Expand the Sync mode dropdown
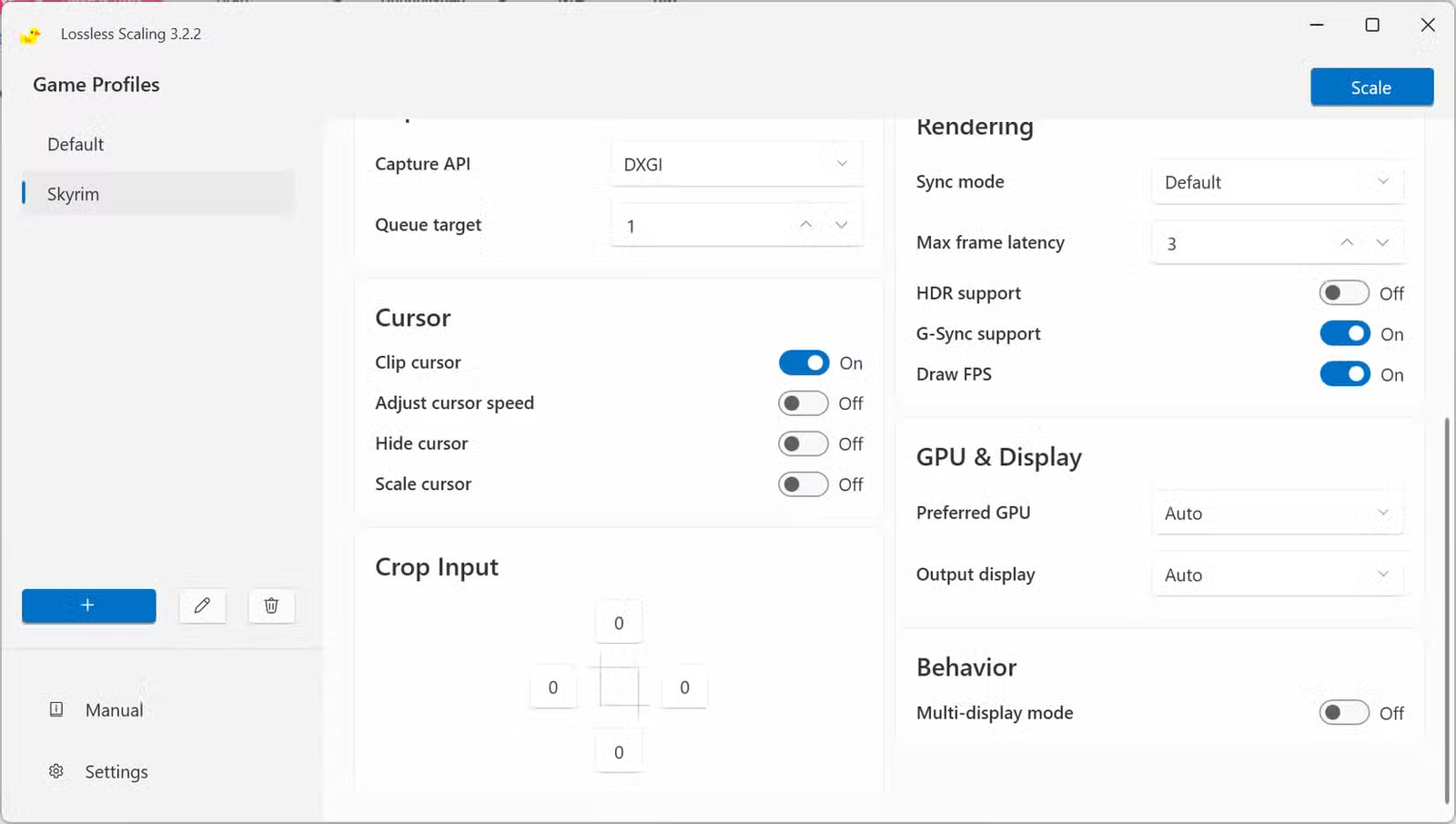Screen dimensions: 1456x824 point(1278,182)
